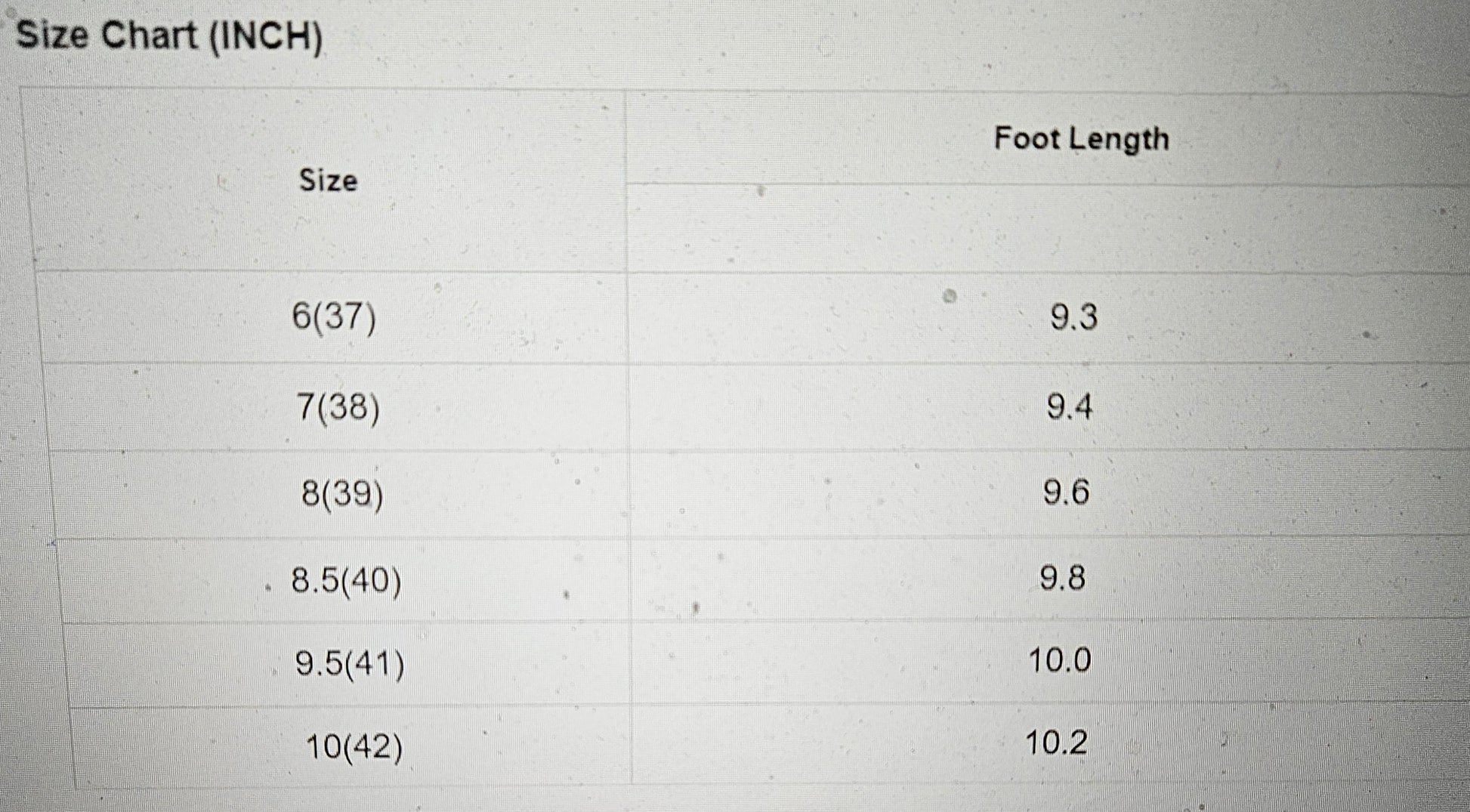Click the 9.3 foot length value
This screenshot has width=1470, height=812.
[1073, 316]
